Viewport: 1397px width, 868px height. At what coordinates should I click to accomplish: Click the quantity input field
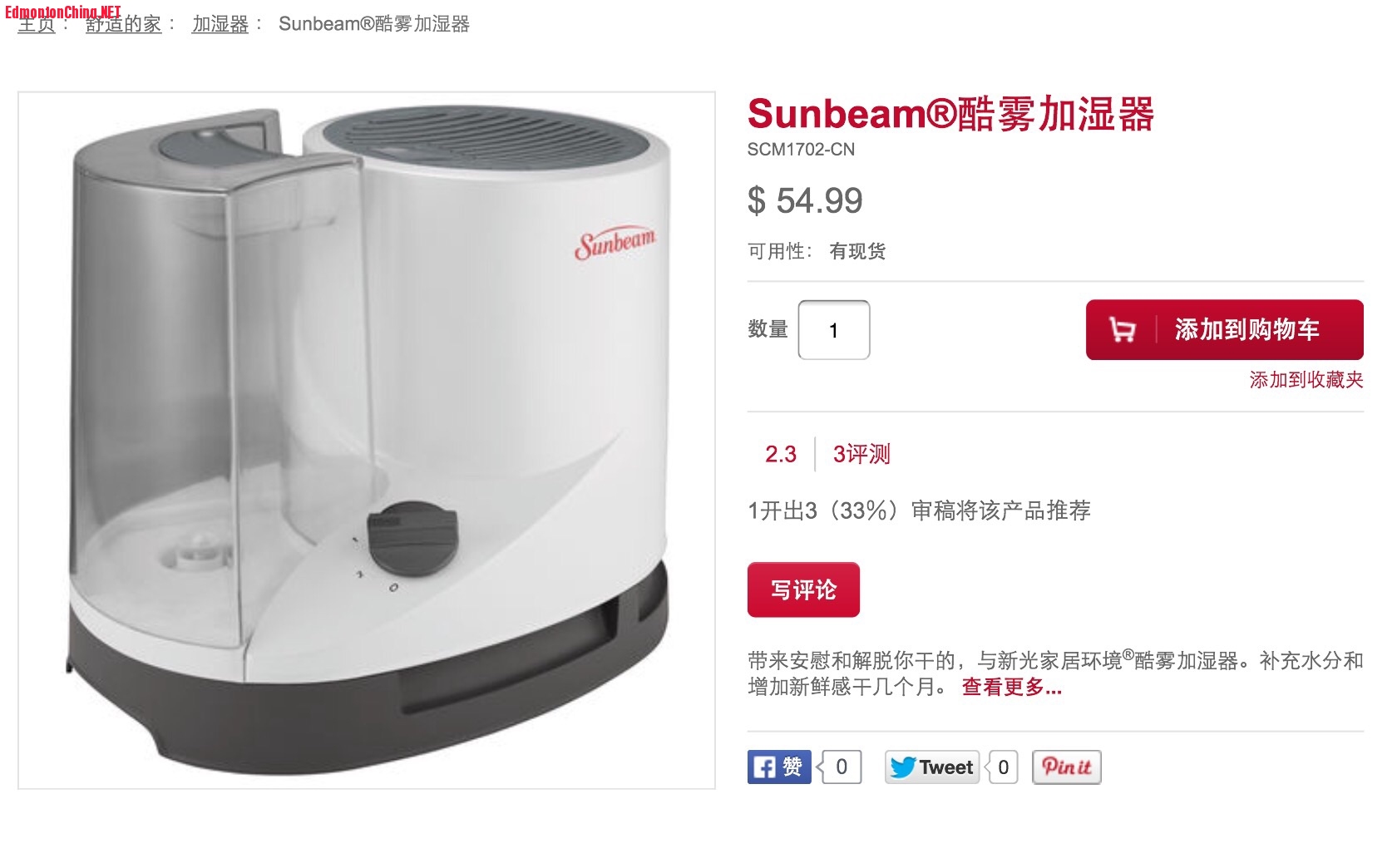[x=834, y=330]
